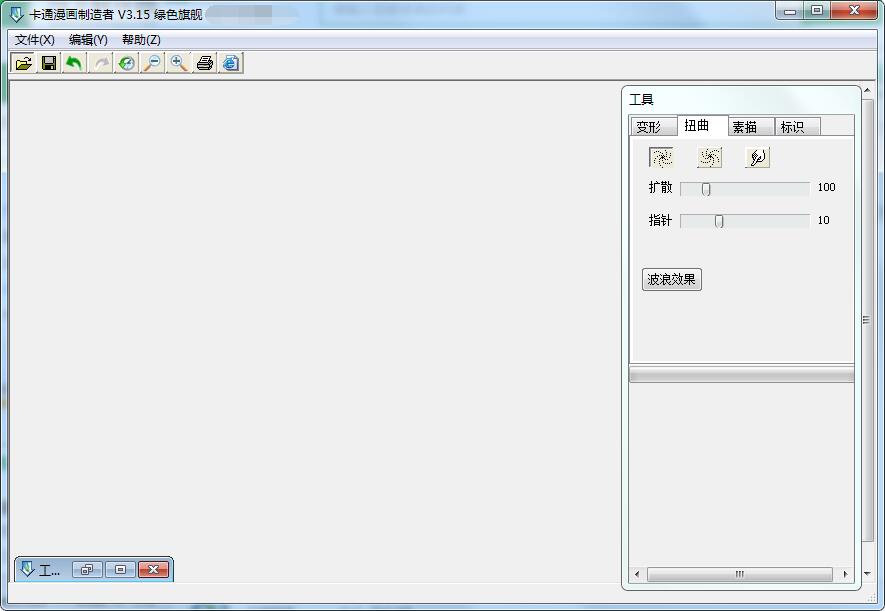885x611 pixels.
Task: Minimize the main application window
Action: (790, 11)
